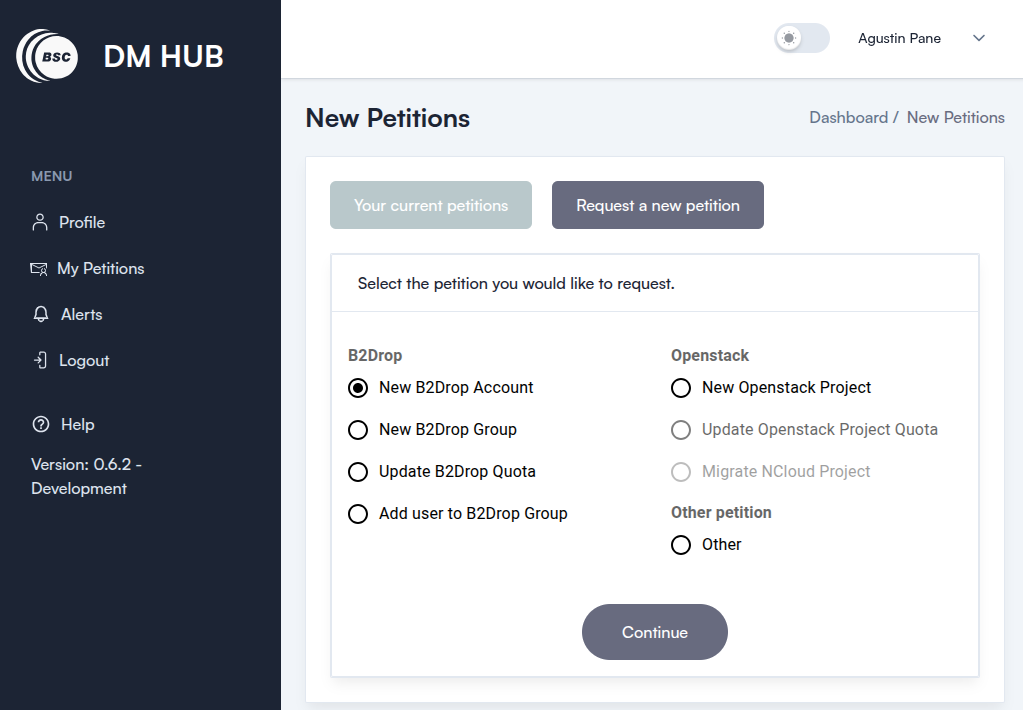Click the Openstack section heading
The height and width of the screenshot is (710, 1023).
(x=710, y=356)
